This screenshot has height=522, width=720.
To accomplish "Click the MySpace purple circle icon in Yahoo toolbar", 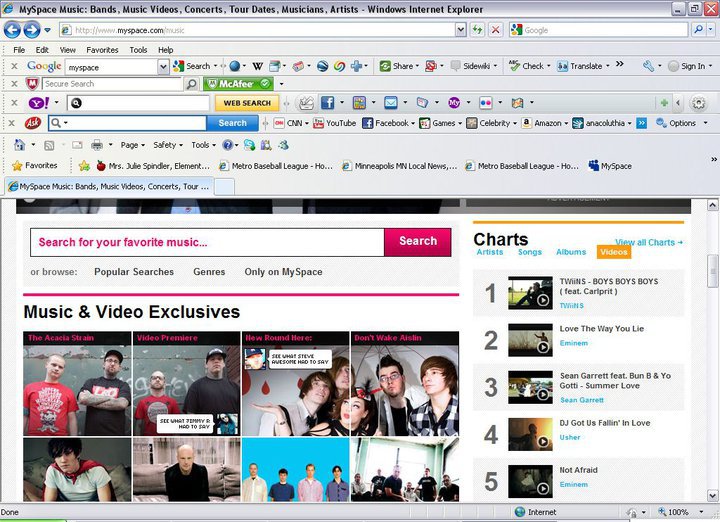I will [454, 103].
